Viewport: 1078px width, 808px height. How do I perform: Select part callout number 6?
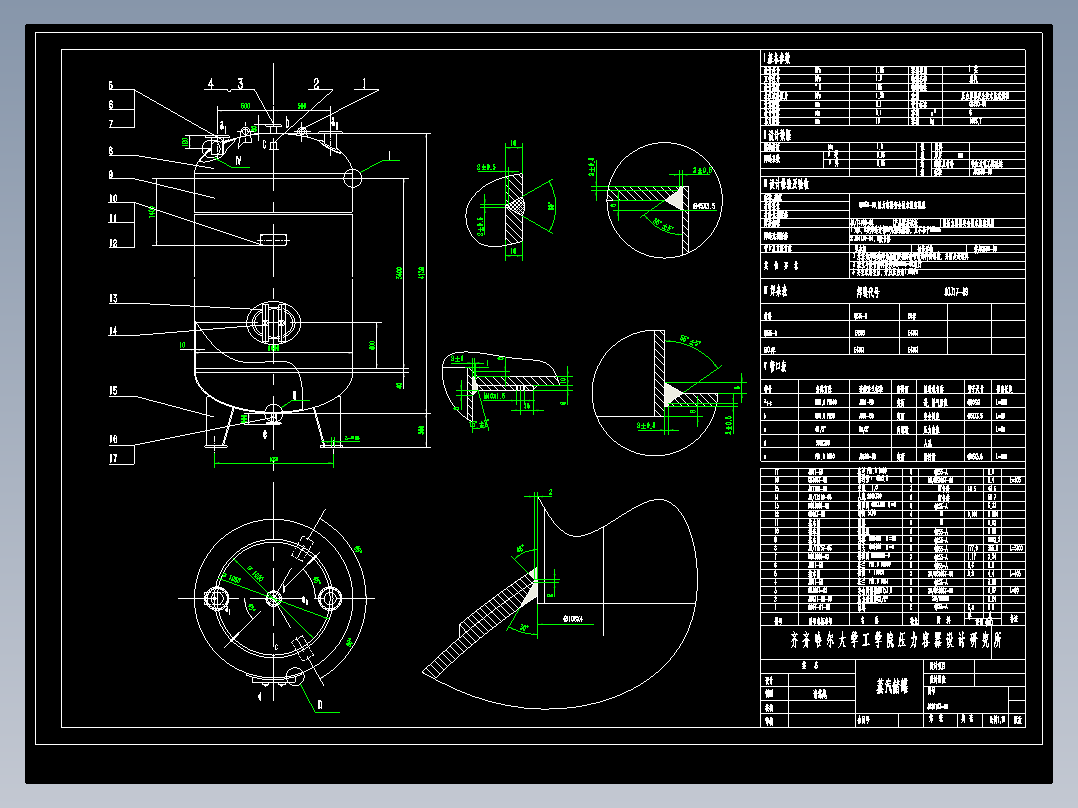[111, 105]
